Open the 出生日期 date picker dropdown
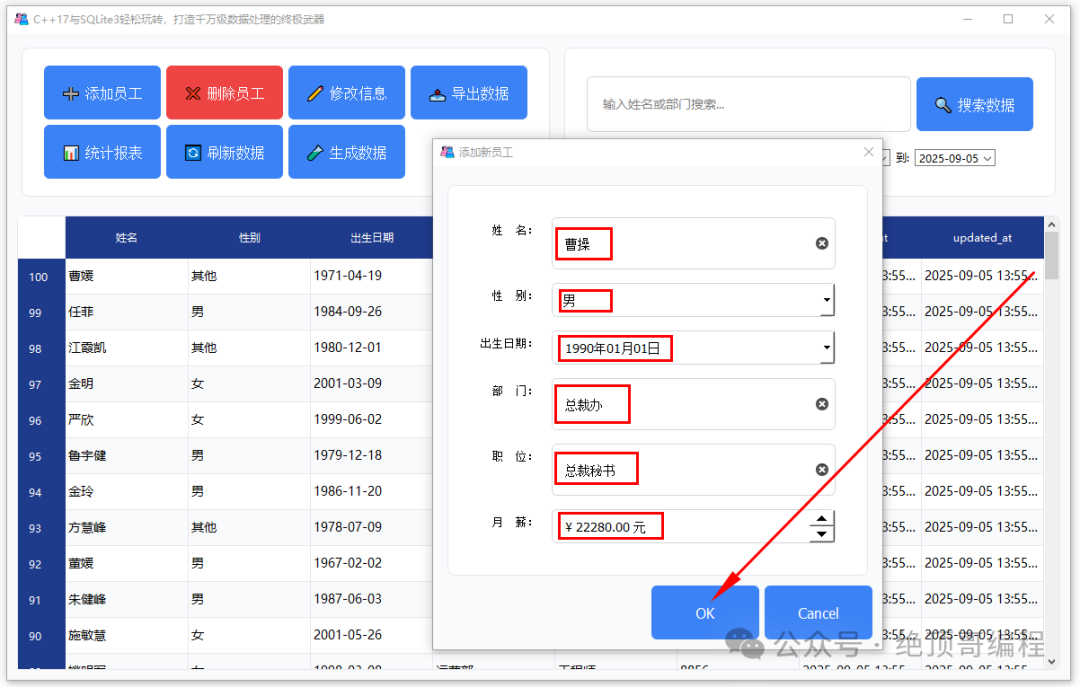Viewport: 1080px width, 687px height. coord(827,347)
